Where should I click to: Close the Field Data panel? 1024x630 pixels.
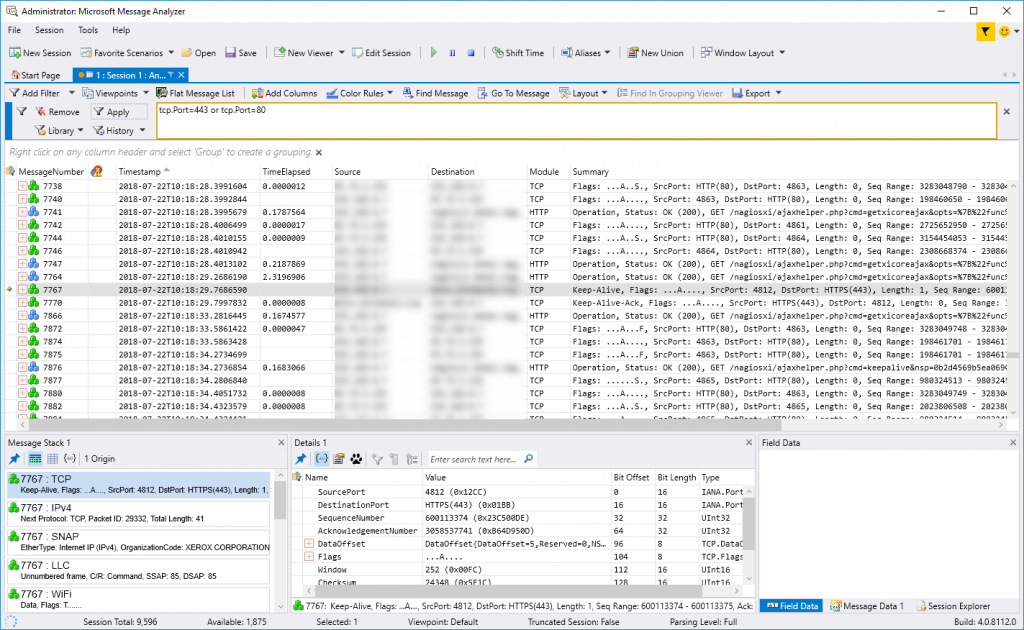1013,443
